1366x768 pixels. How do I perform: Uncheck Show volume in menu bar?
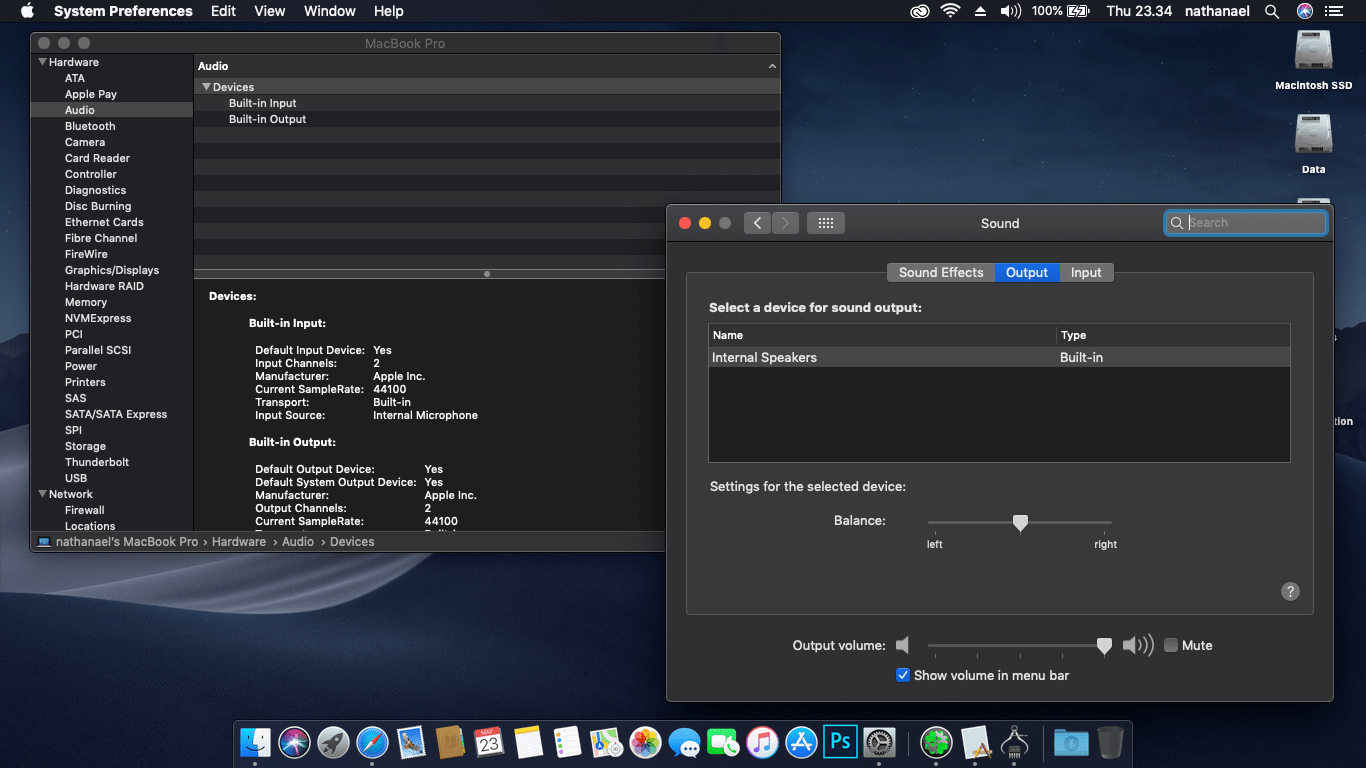point(903,675)
